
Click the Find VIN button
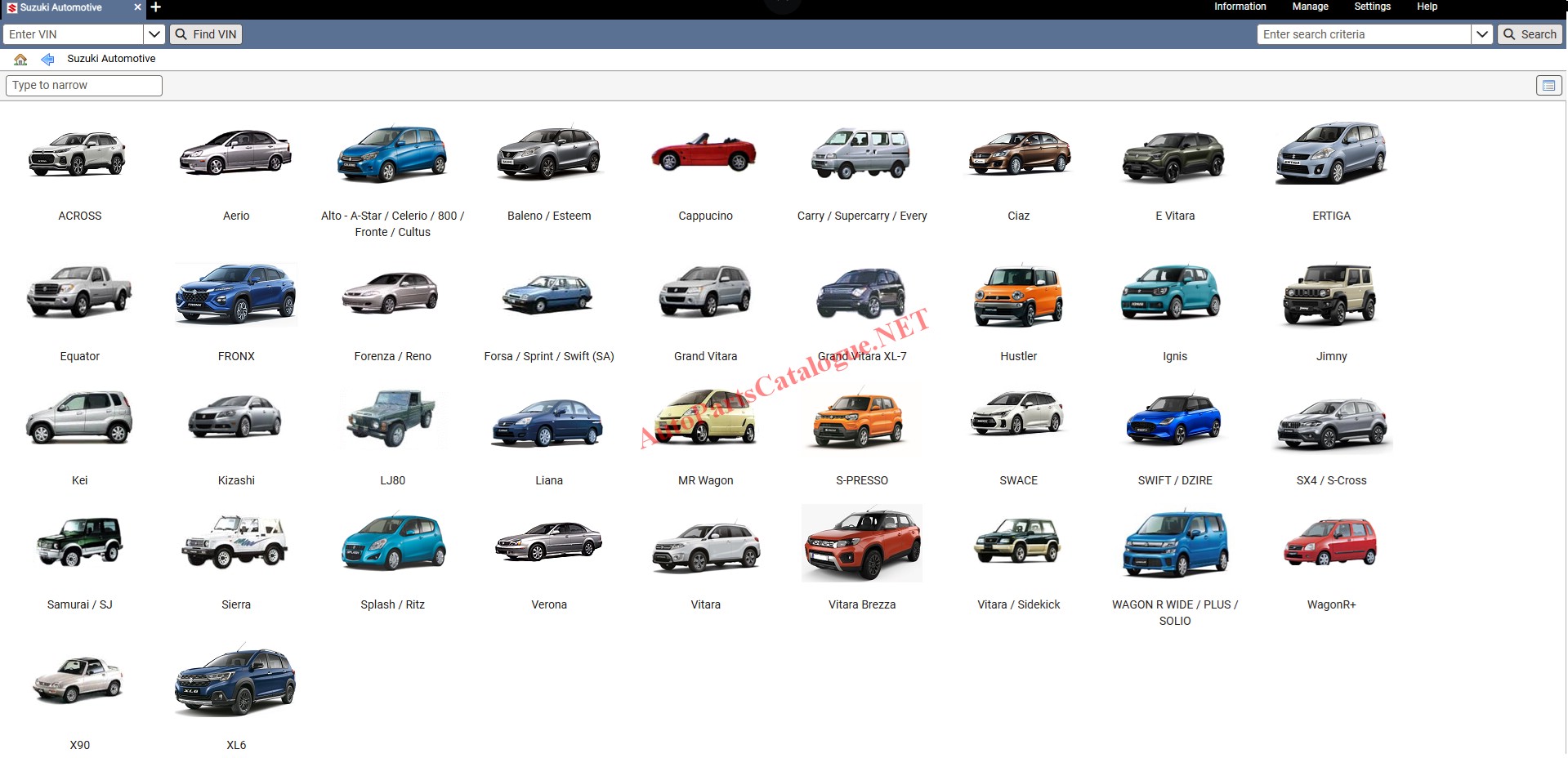[x=207, y=34]
